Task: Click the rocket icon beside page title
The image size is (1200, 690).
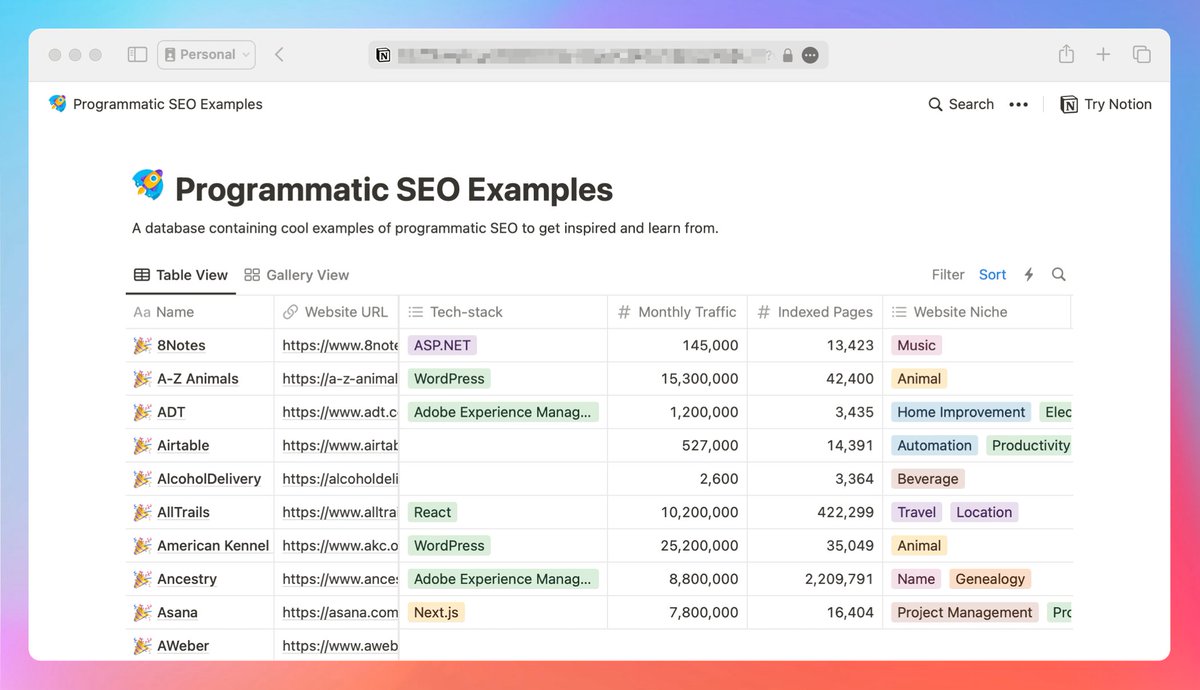Action: tap(148, 186)
